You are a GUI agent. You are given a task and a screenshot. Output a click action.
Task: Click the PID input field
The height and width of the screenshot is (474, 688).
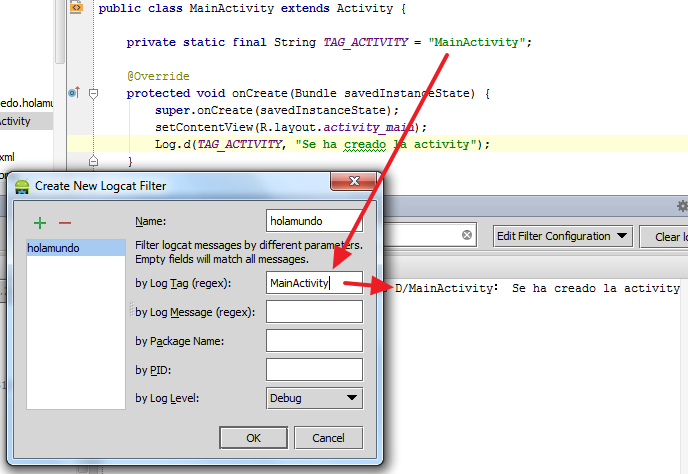[x=314, y=370]
